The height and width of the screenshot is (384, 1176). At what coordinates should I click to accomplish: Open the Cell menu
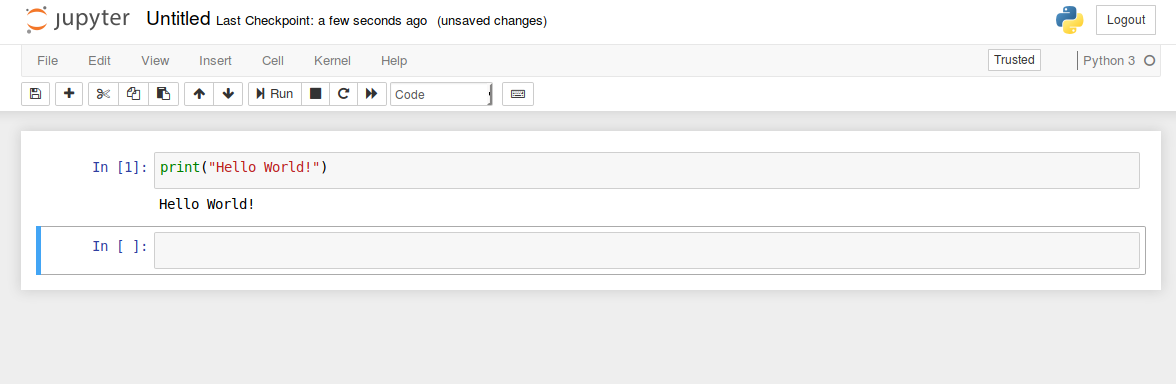272,61
